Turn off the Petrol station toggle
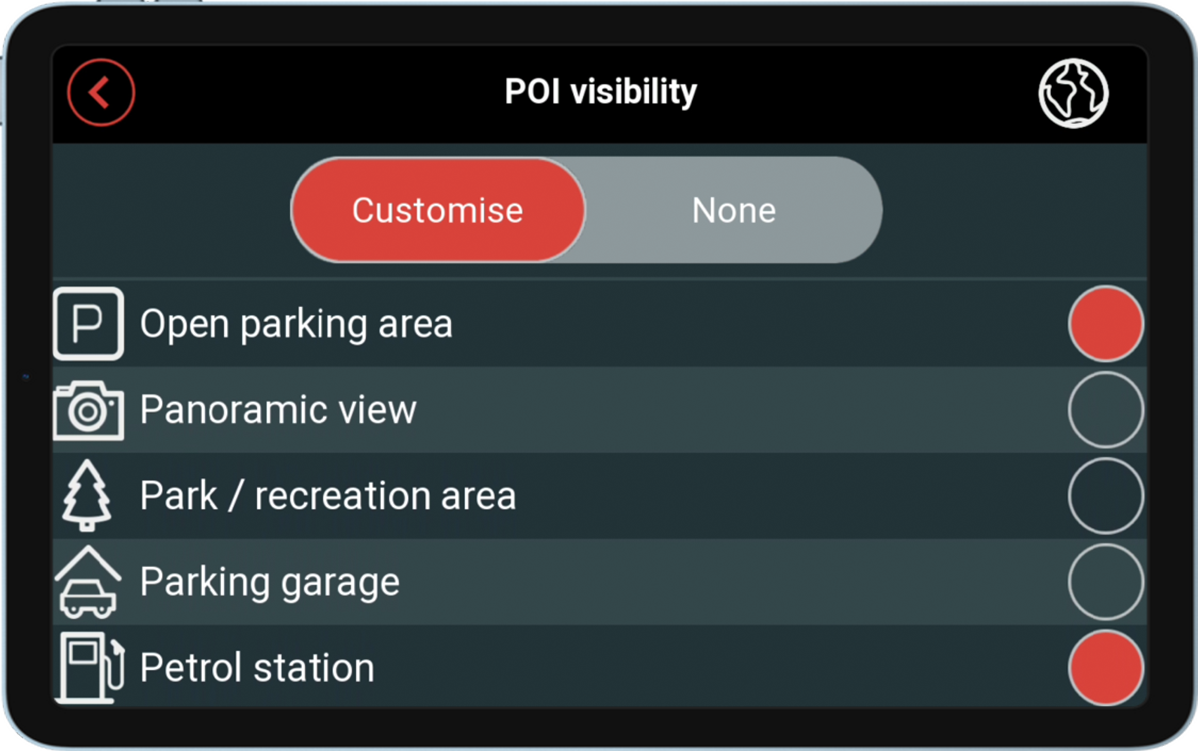Viewport: 1200px width, 751px height. click(x=1105, y=667)
